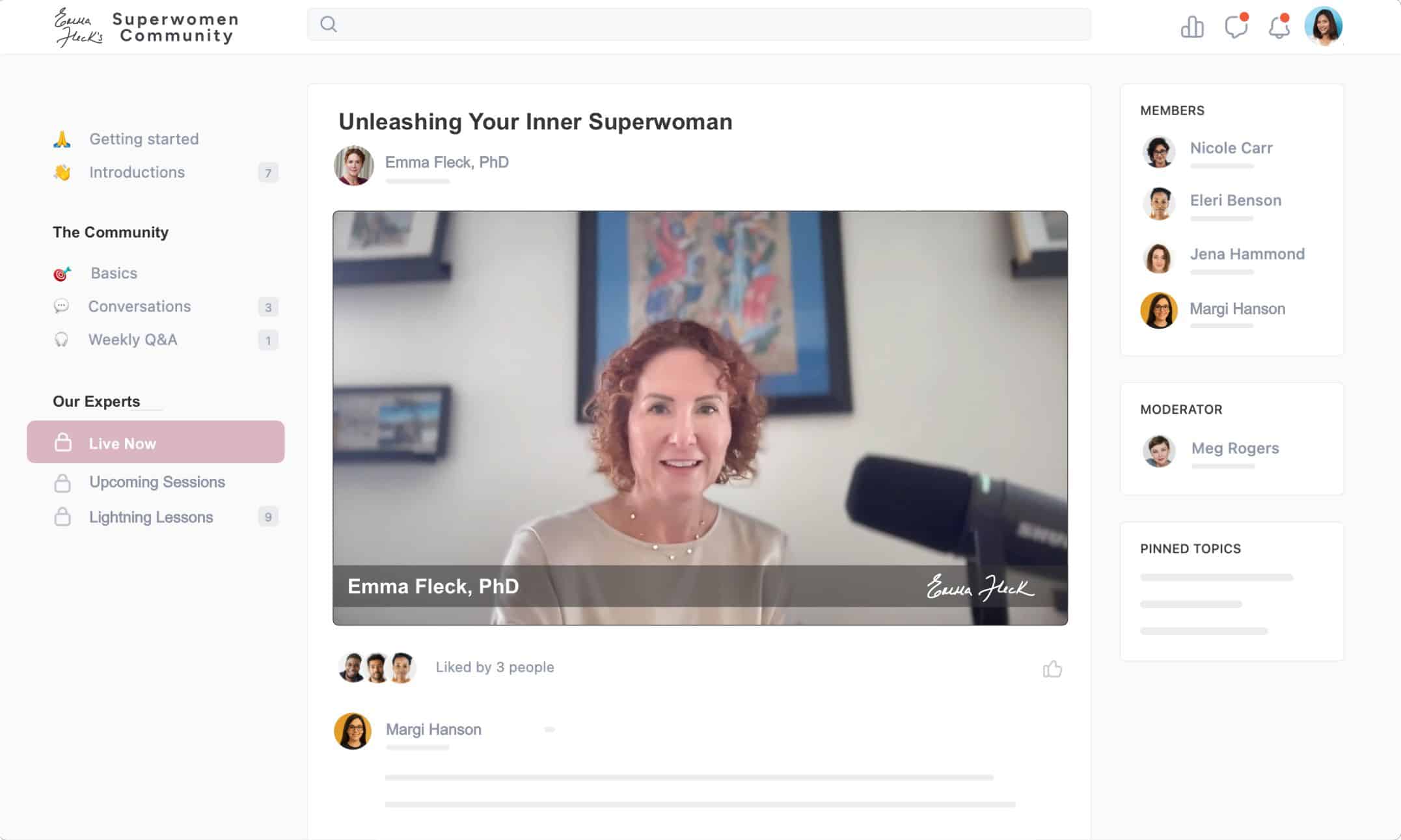Click the lock icon beside Lightning Lessons
1401x840 pixels.
pyautogui.click(x=62, y=517)
